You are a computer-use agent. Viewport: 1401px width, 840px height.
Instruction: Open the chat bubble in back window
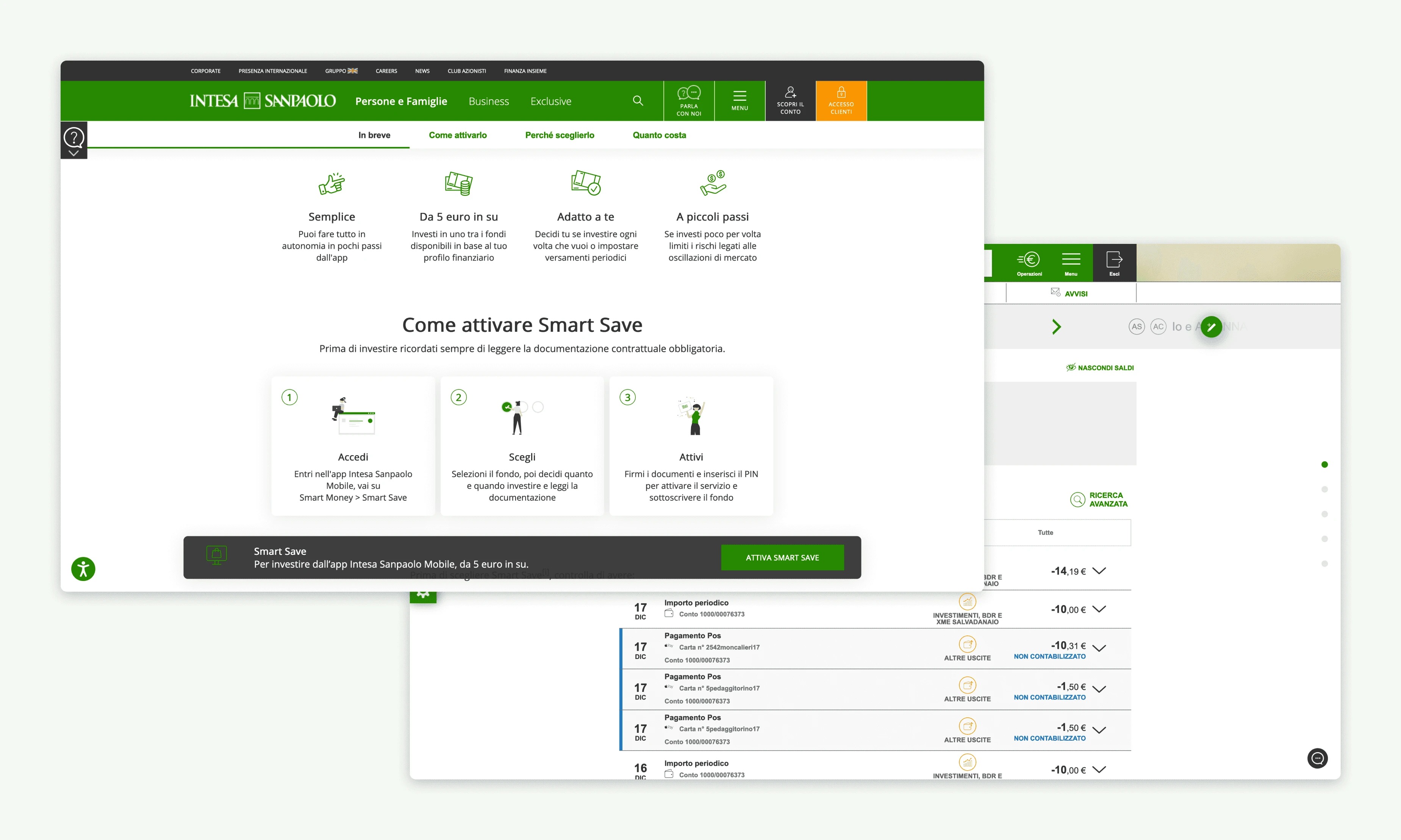1317,759
